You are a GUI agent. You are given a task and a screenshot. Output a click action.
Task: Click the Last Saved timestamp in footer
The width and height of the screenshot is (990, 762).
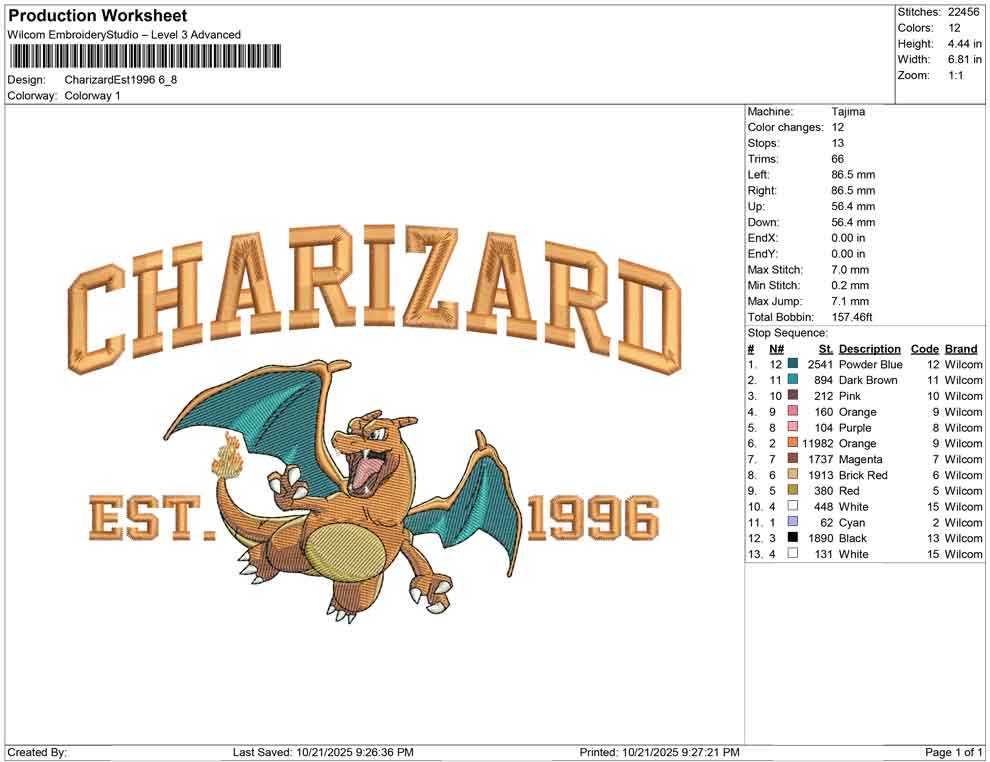323,752
